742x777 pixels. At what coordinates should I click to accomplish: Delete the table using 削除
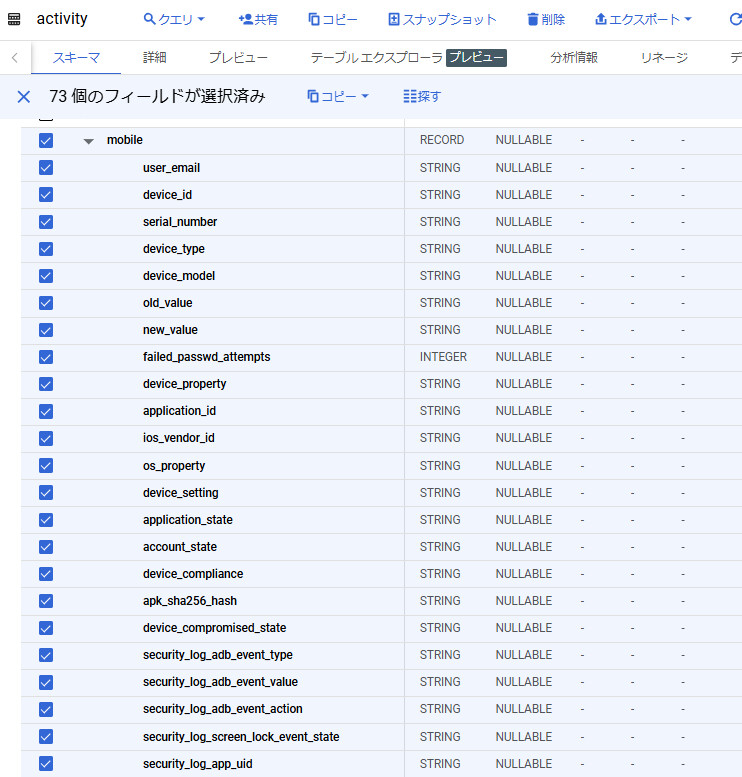tap(545, 19)
